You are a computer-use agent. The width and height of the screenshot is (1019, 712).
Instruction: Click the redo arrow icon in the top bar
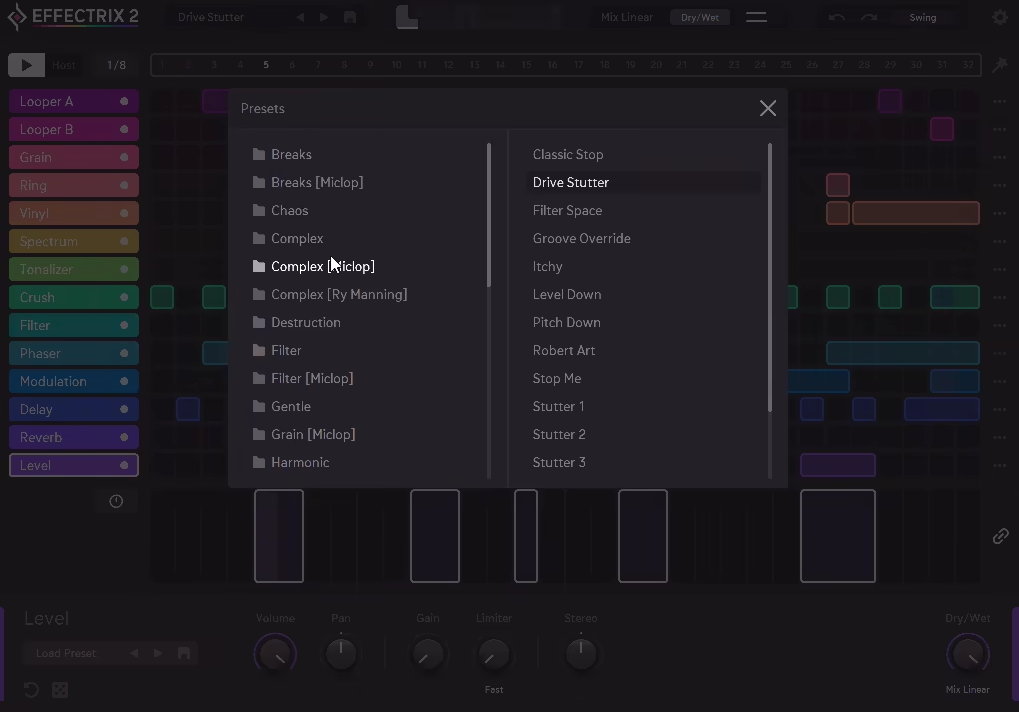[x=868, y=17]
